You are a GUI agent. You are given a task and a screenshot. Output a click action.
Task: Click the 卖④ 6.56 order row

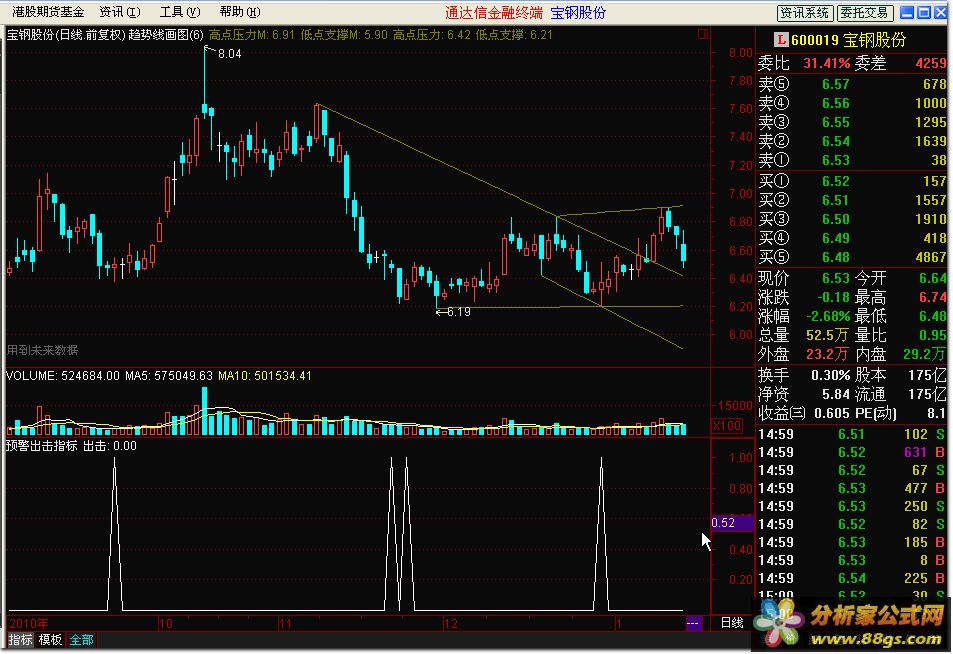pyautogui.click(x=852, y=103)
